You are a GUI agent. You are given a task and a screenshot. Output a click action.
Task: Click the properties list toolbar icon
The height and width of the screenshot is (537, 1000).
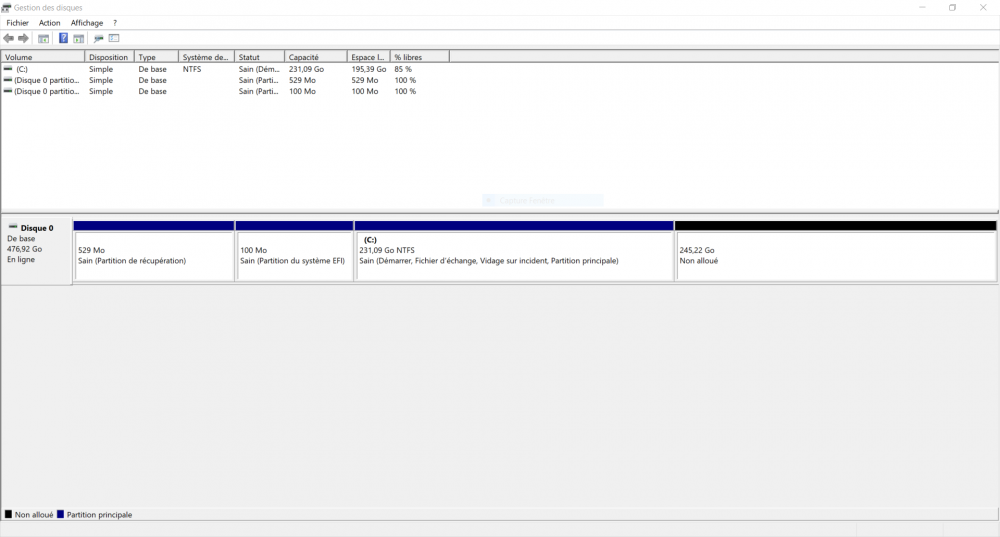pos(114,39)
